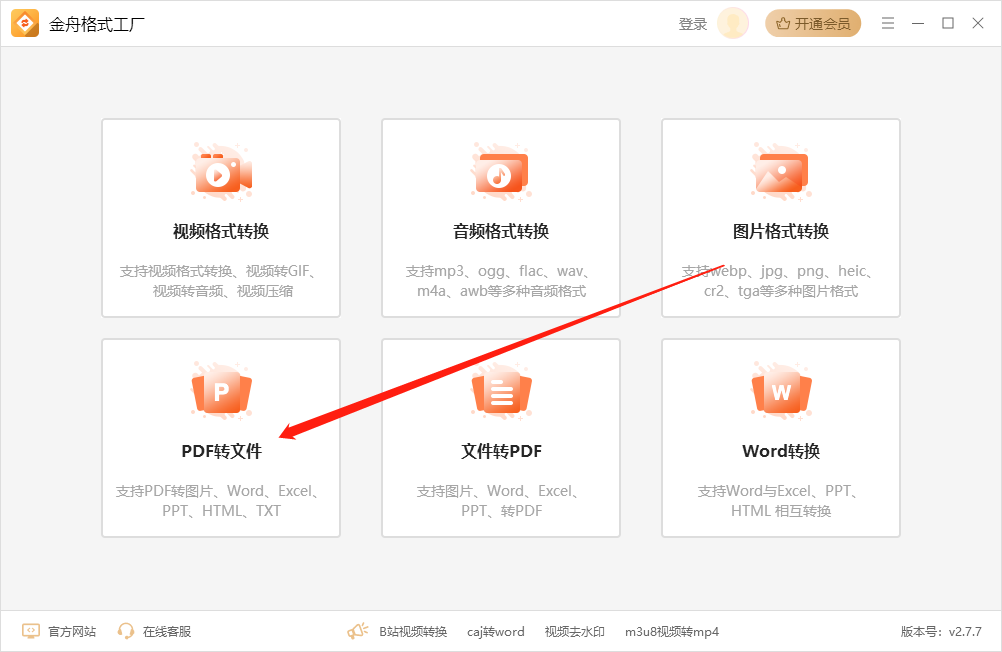Click the megaphone icon near B站视频转换
Image resolution: width=1002 pixels, height=652 pixels.
[x=357, y=630]
